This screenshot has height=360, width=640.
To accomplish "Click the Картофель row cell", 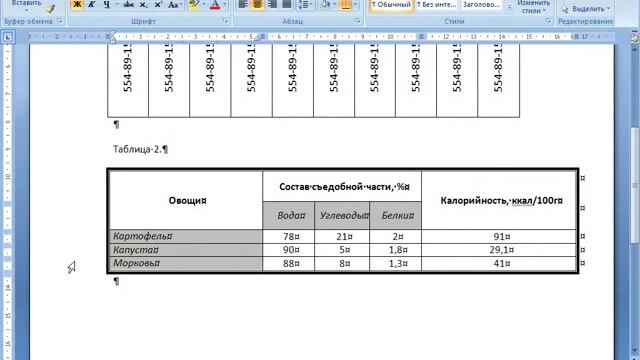I will tap(186, 236).
